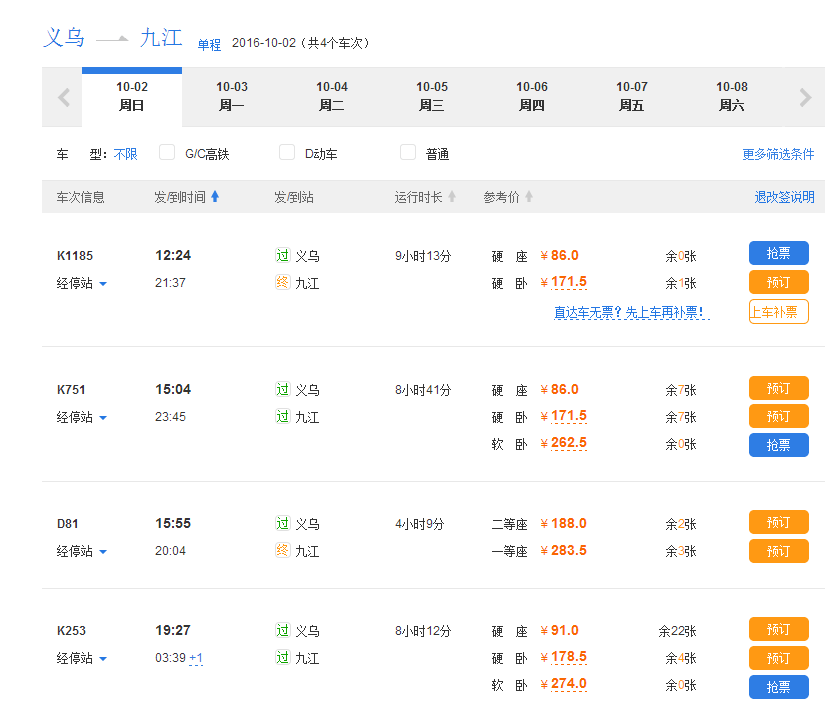Enable the D动车 train type filter
The width and height of the screenshot is (837, 722).
(287, 152)
